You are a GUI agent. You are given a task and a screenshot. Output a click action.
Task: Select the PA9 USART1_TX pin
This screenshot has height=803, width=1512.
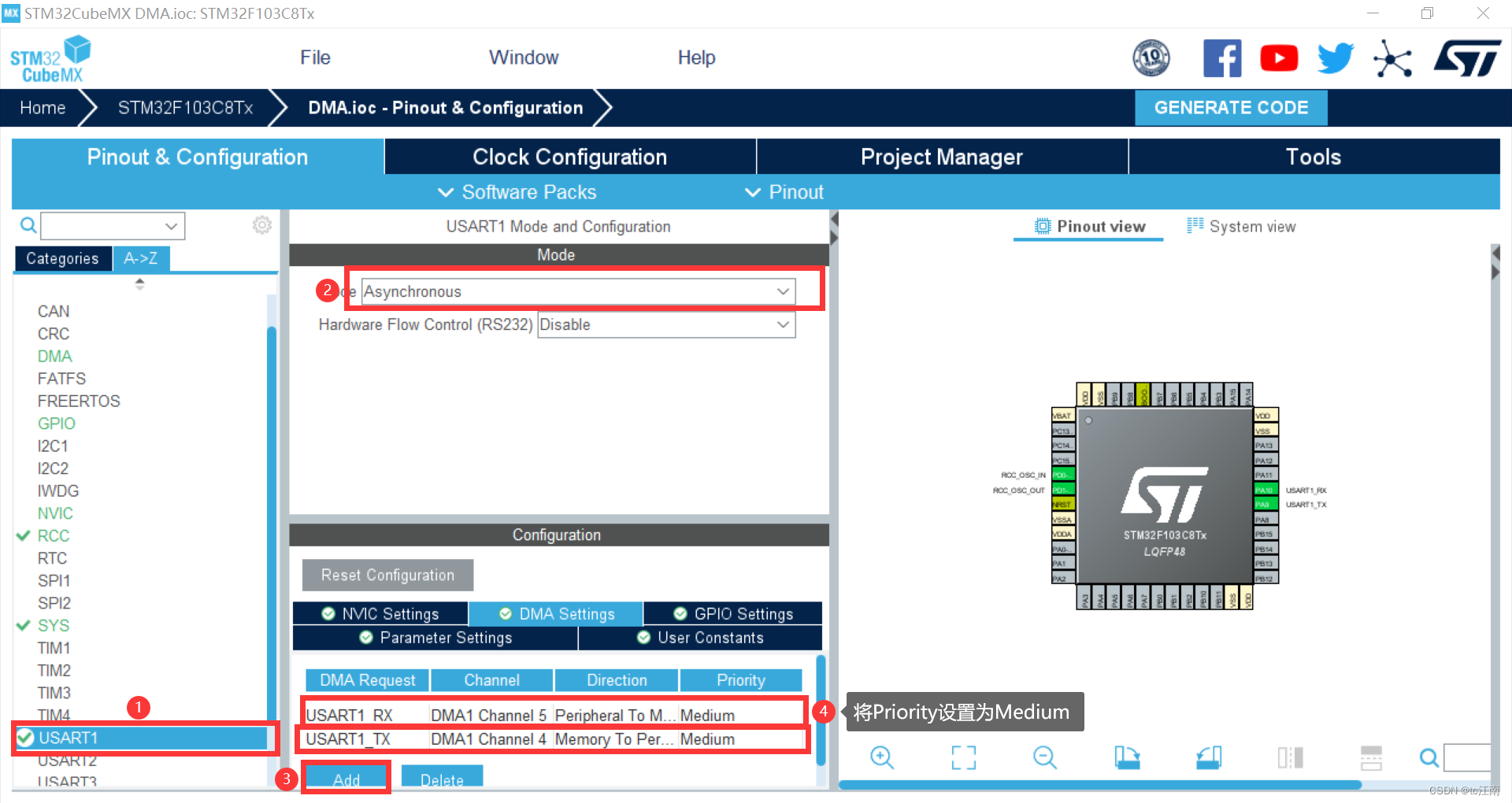tap(1266, 505)
